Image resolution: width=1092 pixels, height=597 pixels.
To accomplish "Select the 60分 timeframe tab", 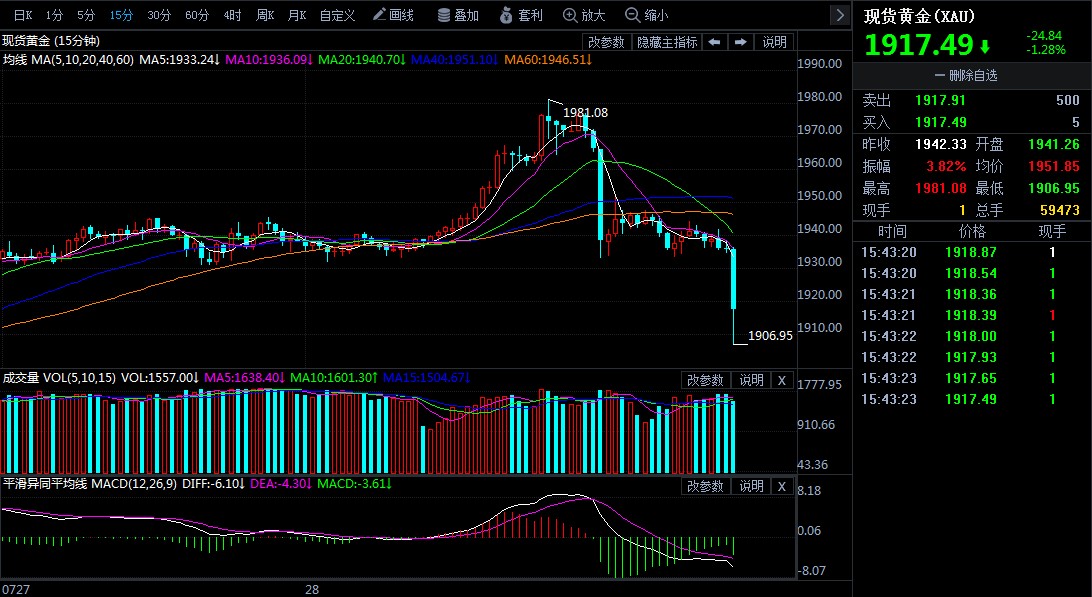I will pos(197,15).
